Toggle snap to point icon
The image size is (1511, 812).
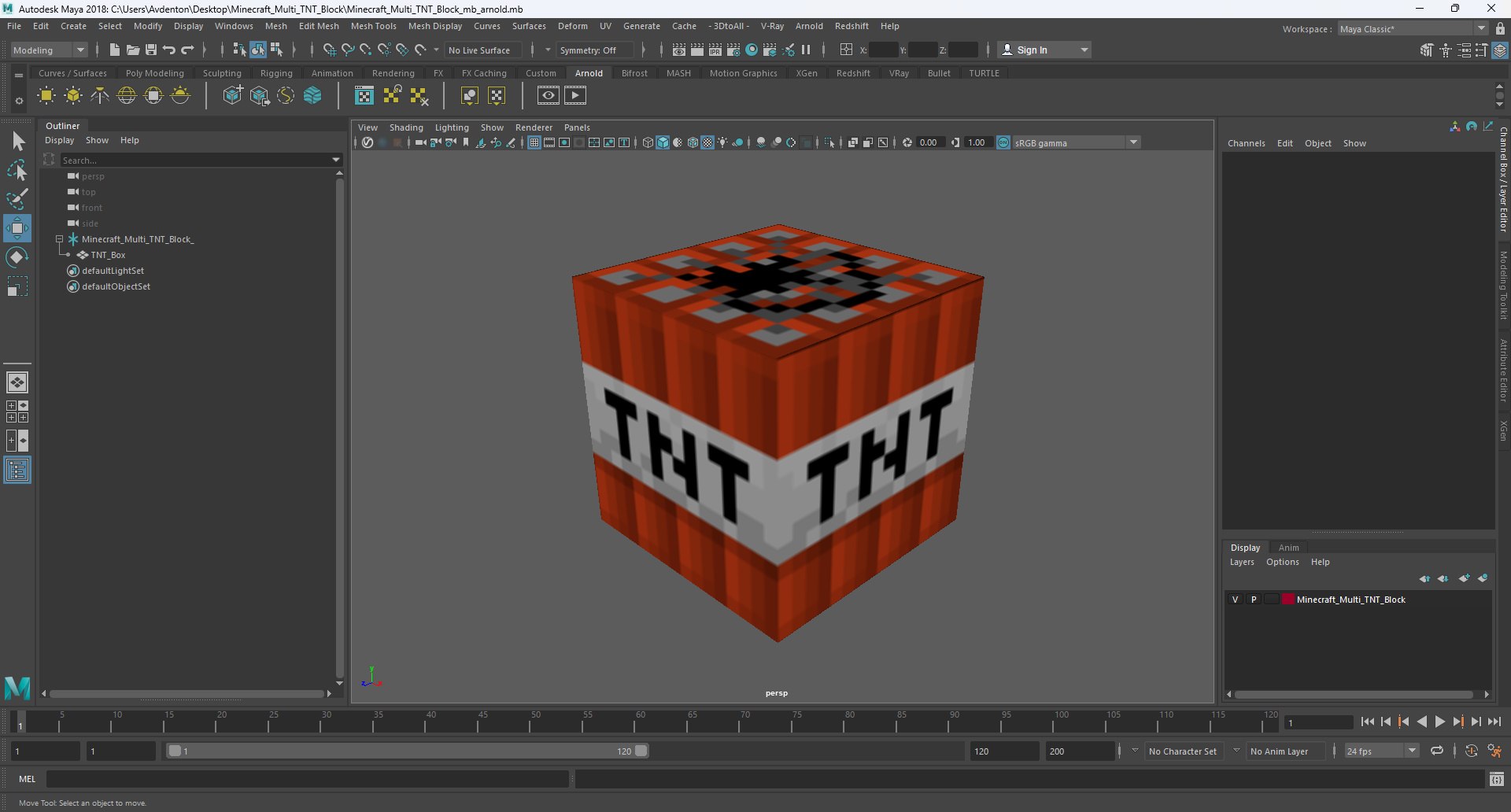click(366, 50)
